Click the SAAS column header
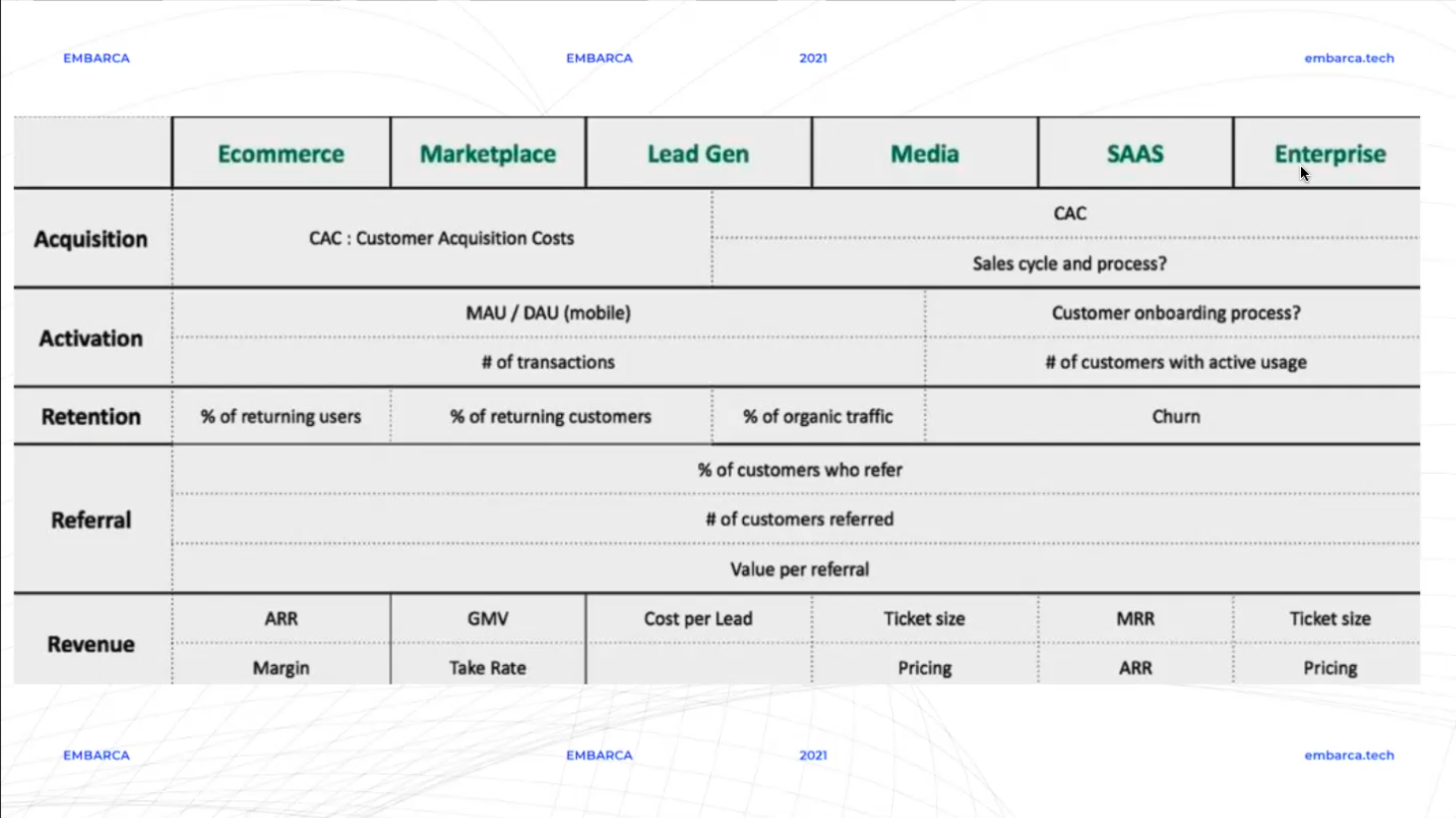The image size is (1456, 818). click(1135, 154)
